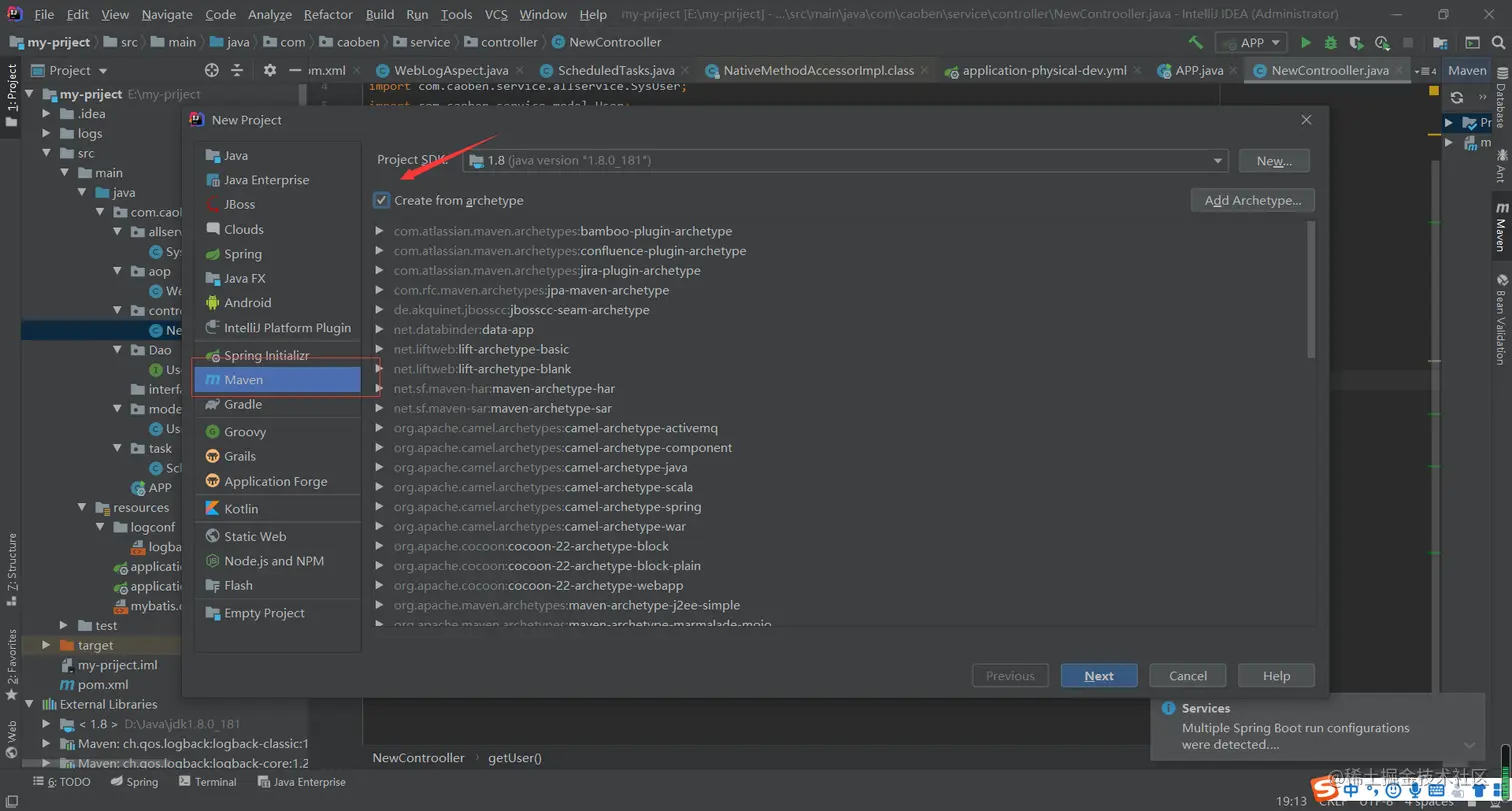Open the Refactor menu
The image size is (1512, 811).
[328, 14]
